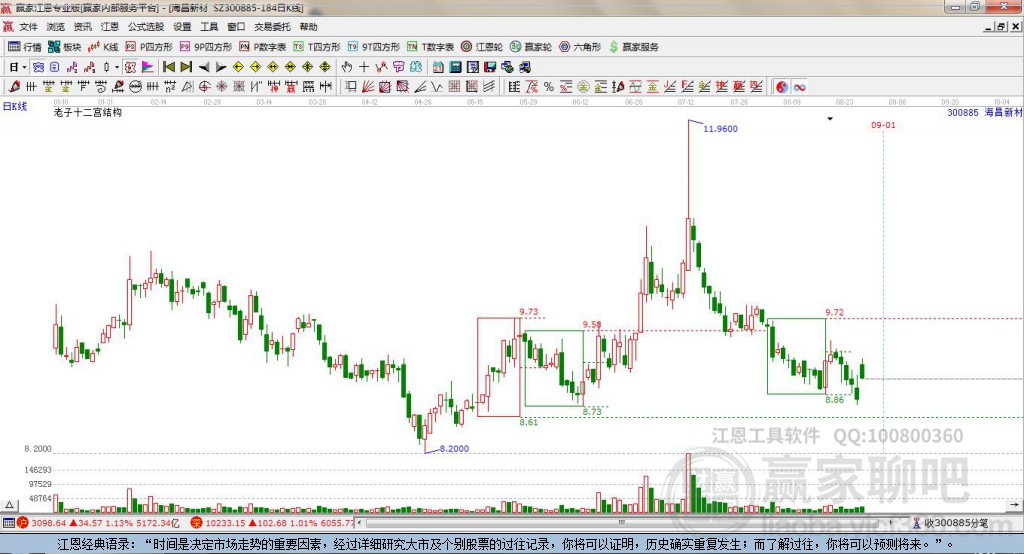Viewport: 1024px width, 554px height.
Task: Open the 公式选股 menu
Action: pos(146,27)
